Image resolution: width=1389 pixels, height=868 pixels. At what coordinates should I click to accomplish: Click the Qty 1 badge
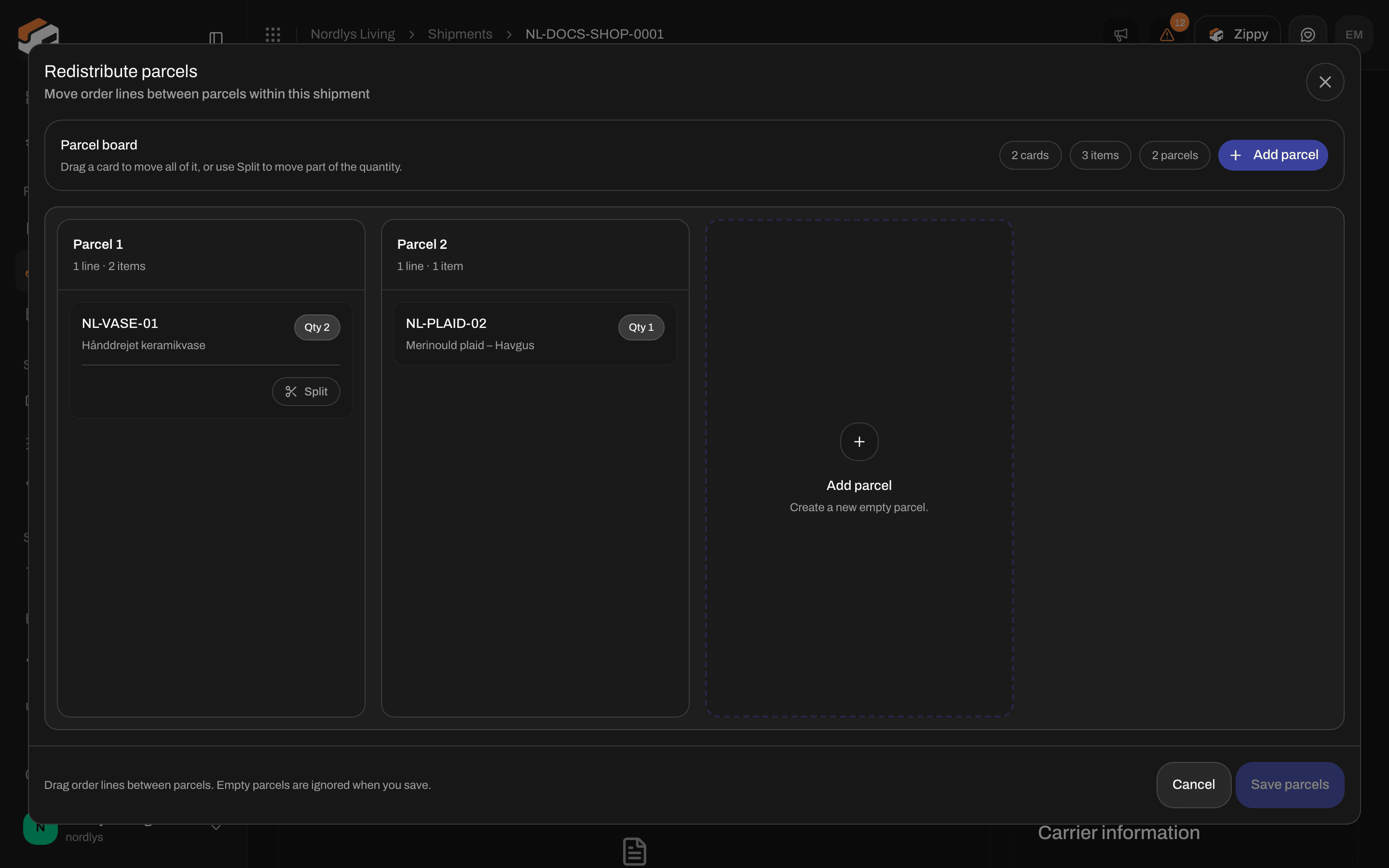pyautogui.click(x=641, y=327)
